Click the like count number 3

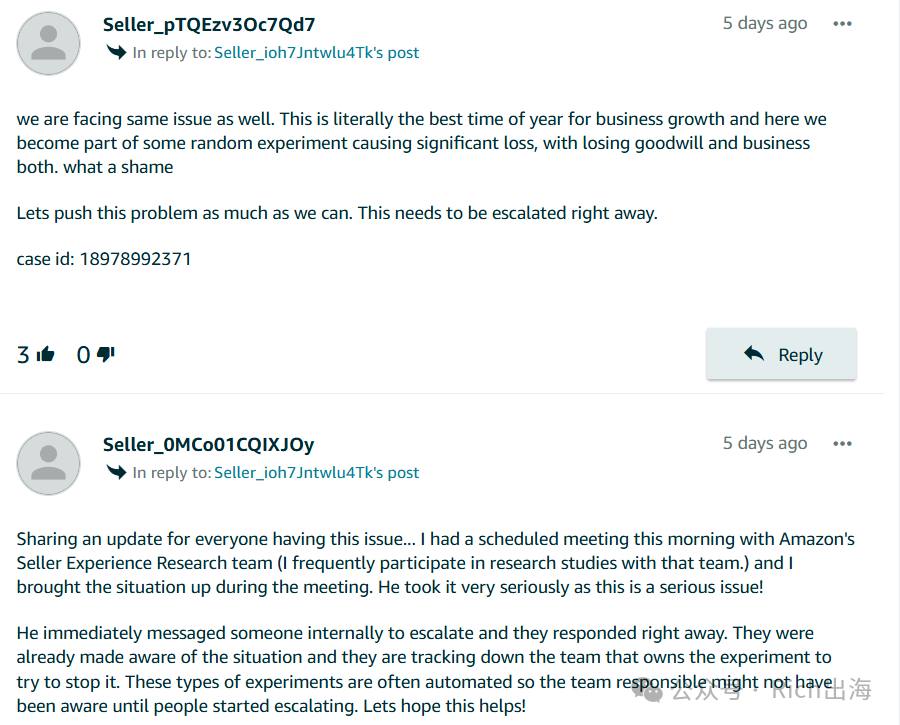(23, 355)
